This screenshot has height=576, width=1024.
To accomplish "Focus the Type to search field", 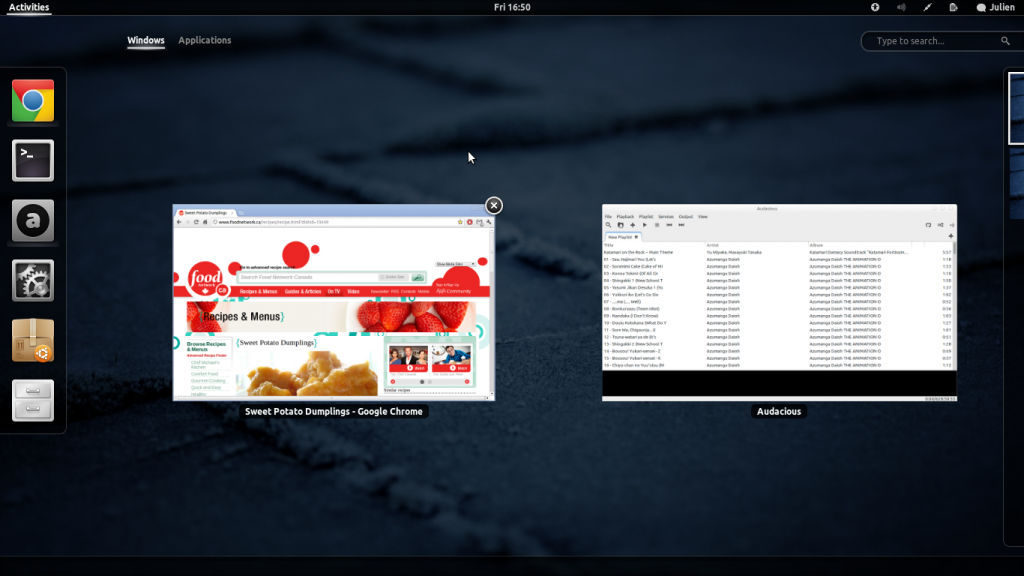I will pos(935,41).
